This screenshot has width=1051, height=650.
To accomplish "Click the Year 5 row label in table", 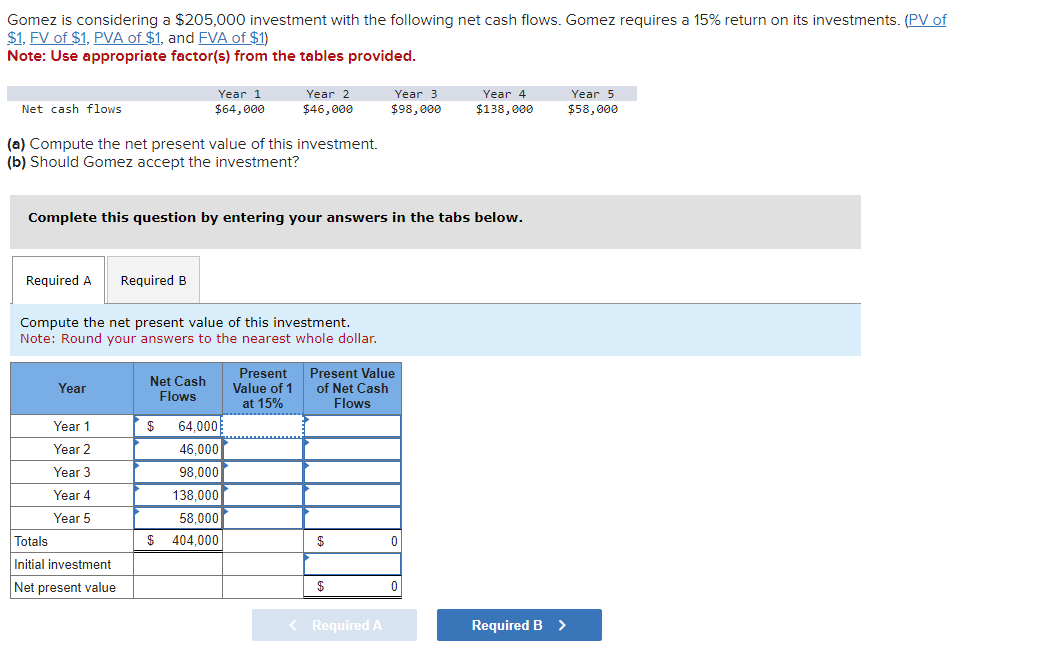I will pyautogui.click(x=72, y=518).
